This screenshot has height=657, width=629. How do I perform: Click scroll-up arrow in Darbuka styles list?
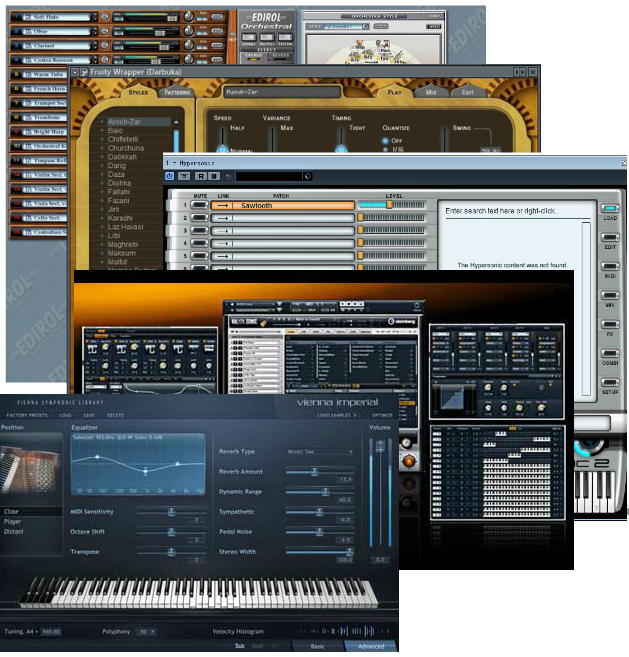tap(176, 122)
